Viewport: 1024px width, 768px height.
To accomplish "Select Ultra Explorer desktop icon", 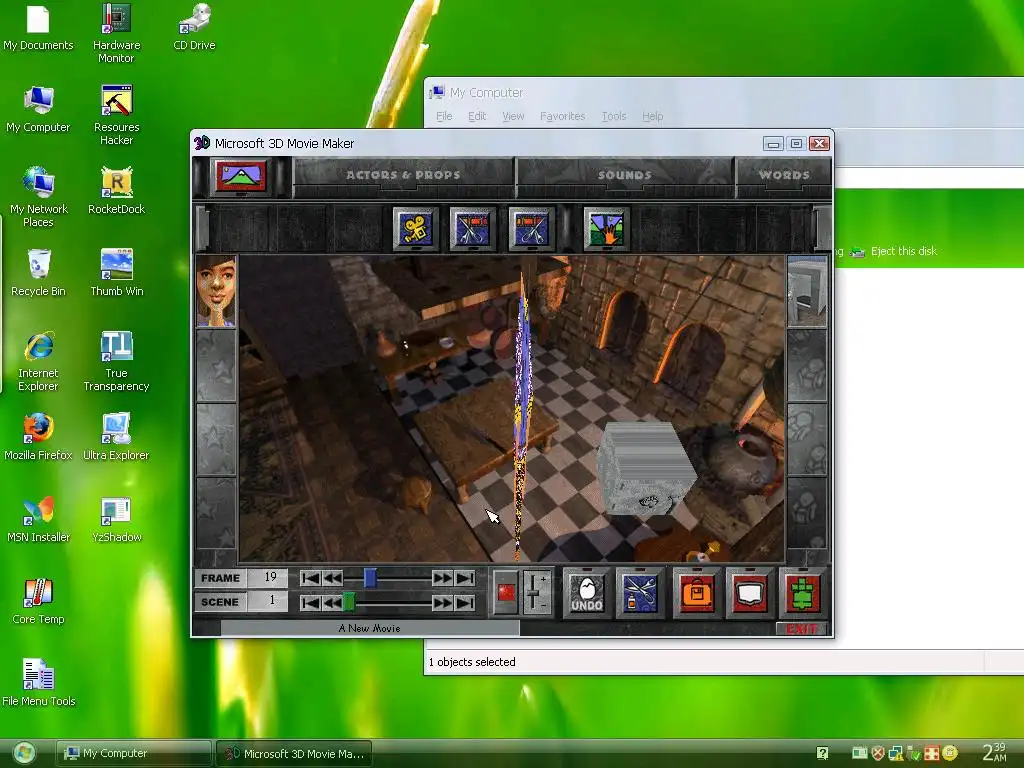I will [116, 438].
